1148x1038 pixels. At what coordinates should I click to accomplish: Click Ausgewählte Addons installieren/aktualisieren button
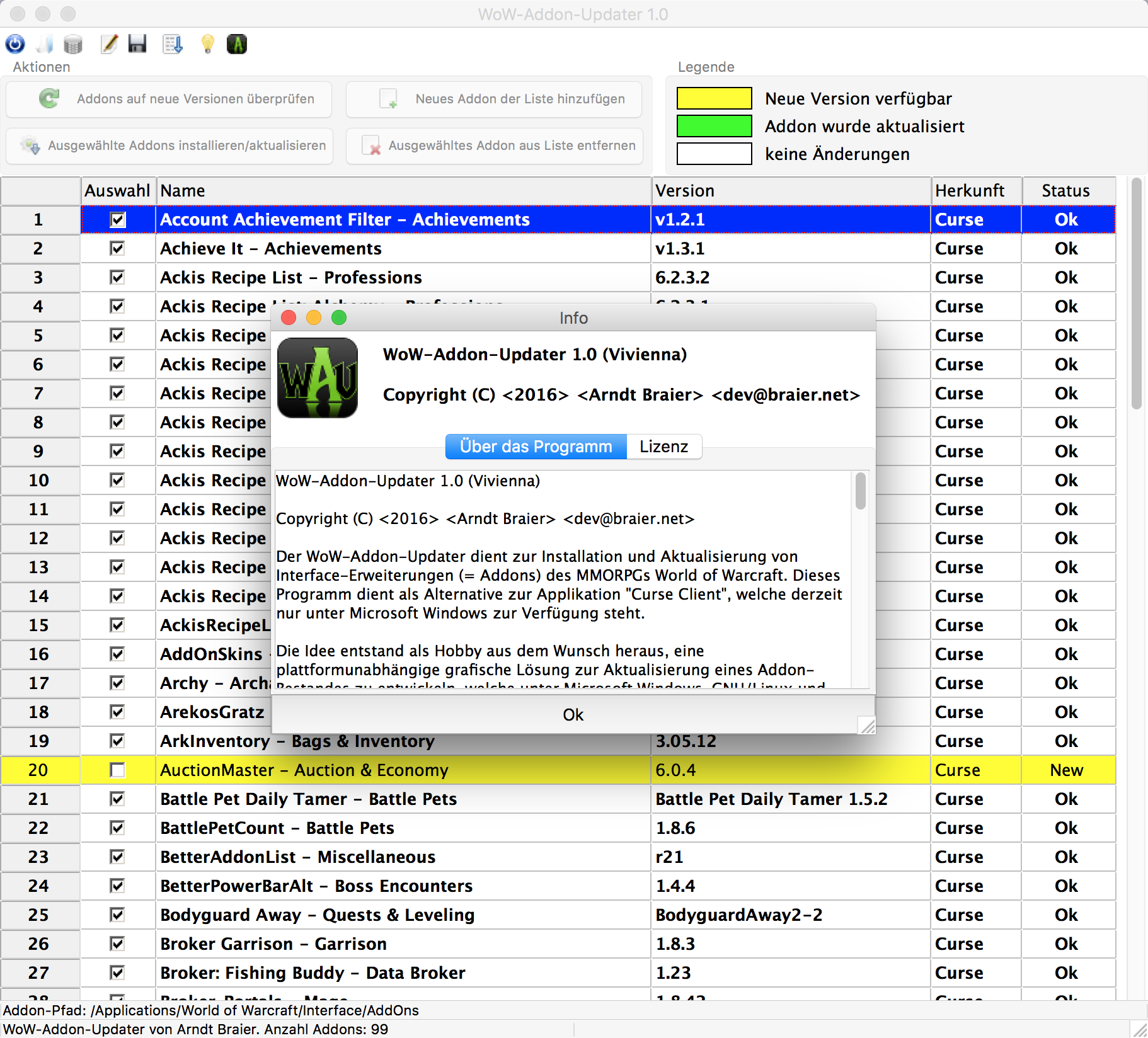[169, 145]
